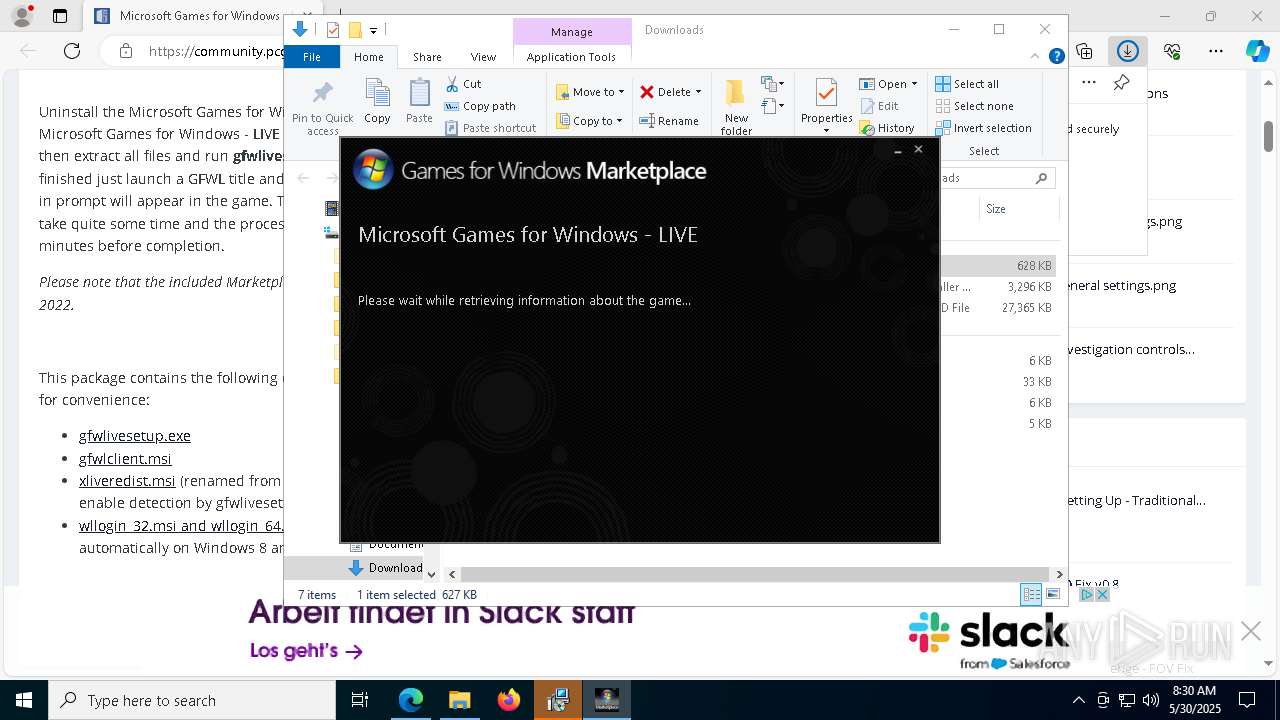Image resolution: width=1280 pixels, height=720 pixels.
Task: Open Edge settings and more menu
Action: click(x=1216, y=51)
